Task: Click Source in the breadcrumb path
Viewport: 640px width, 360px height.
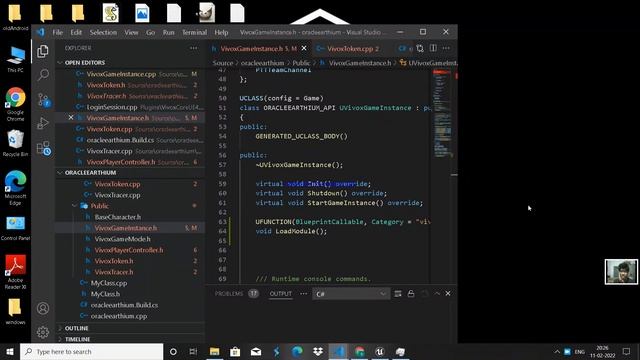Action: 223,63
